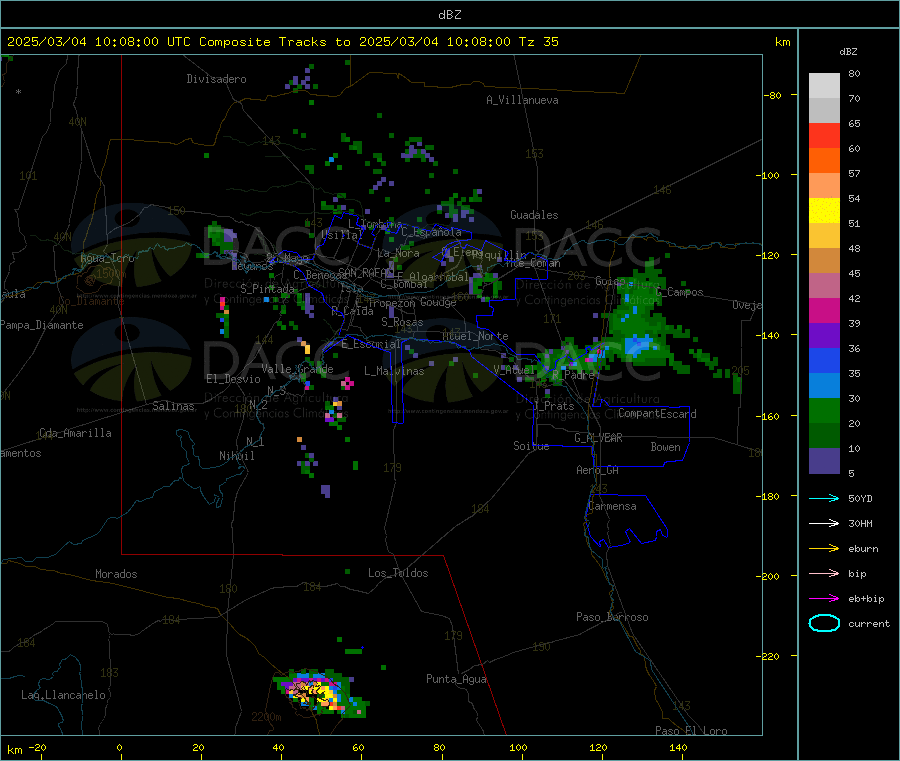900x761 pixels.
Task: Click the pink bip arrow legend icon
Action: click(x=824, y=573)
